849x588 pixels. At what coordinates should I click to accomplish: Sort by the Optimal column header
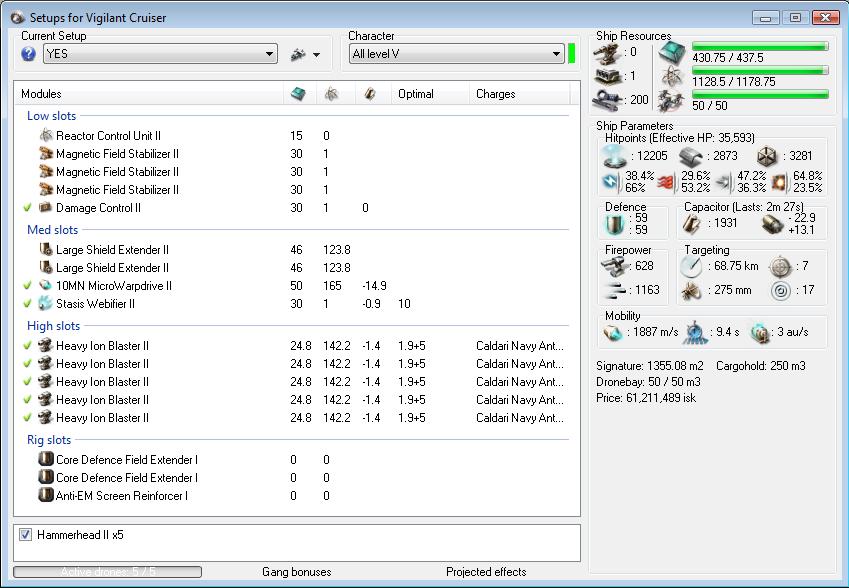[x=416, y=94]
